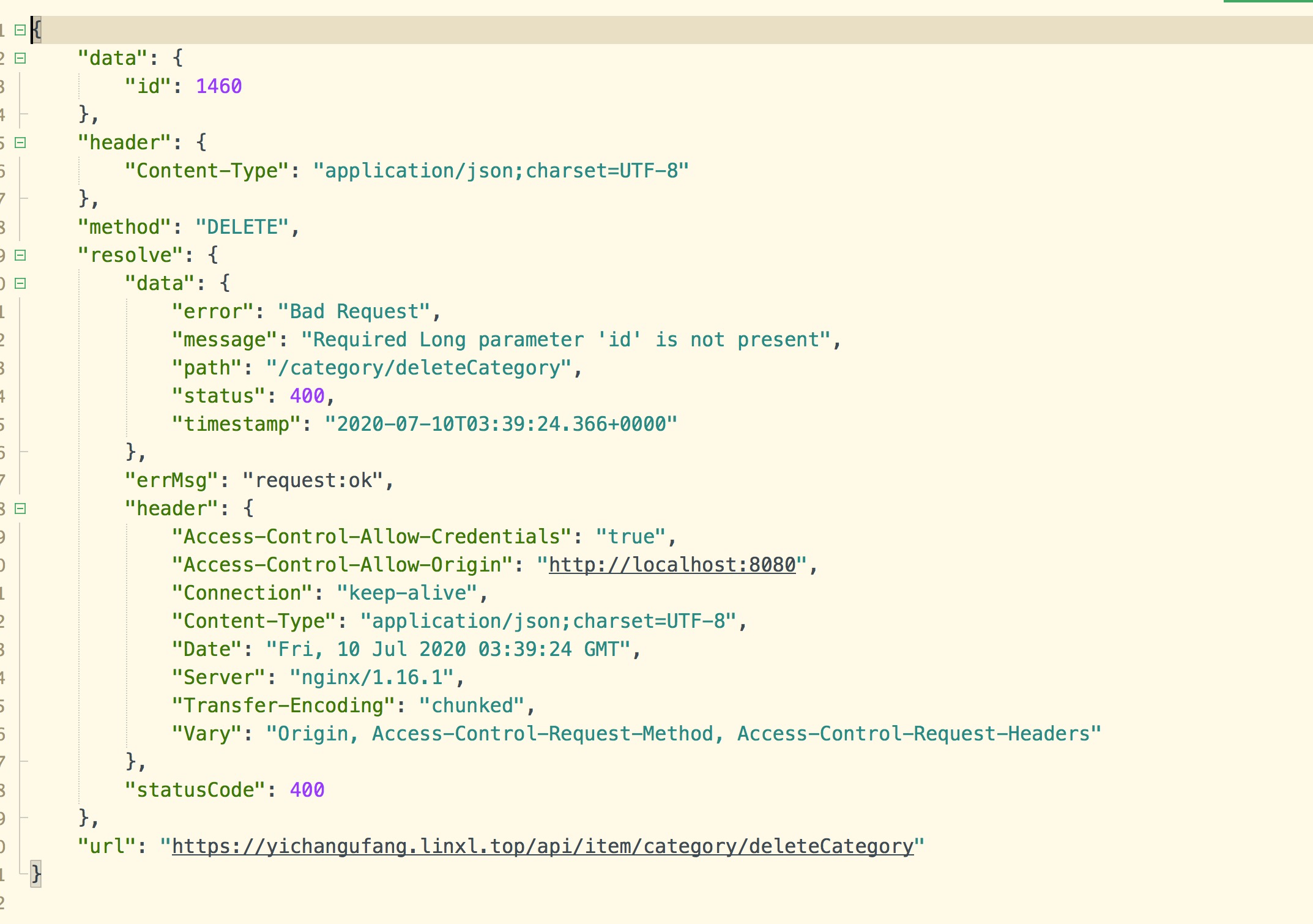Screen dimensions: 1313x924
Task: Open the http://localhost:8080 link
Action: (x=672, y=565)
